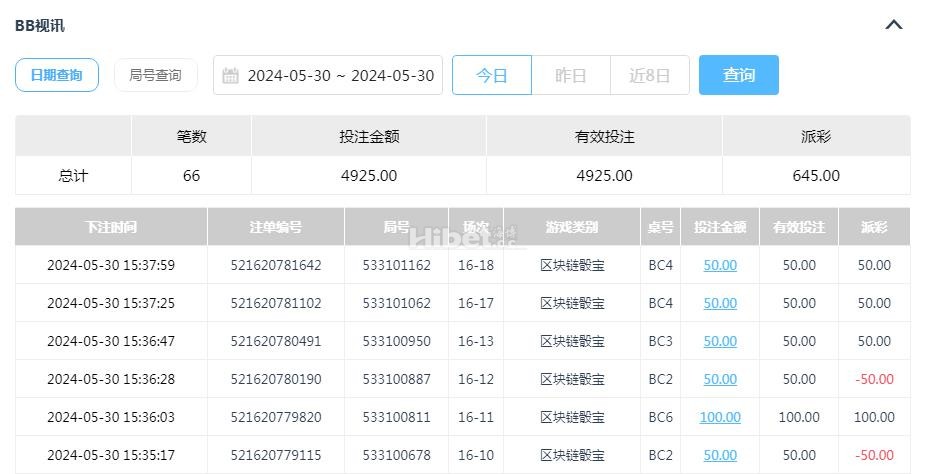Click the BB视讯 section title
The width and height of the screenshot is (938, 474).
39,26
